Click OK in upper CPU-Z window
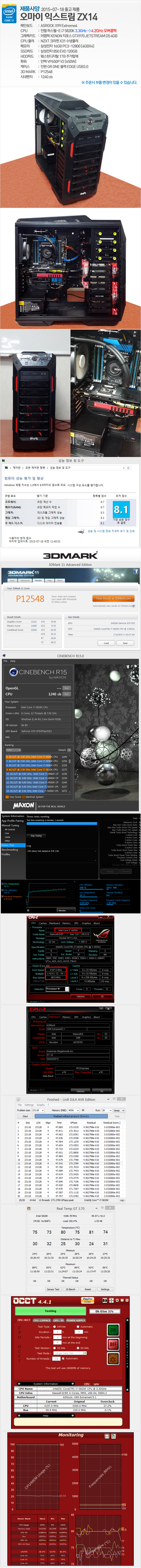This screenshot has height=1568, width=141. [x=103, y=996]
